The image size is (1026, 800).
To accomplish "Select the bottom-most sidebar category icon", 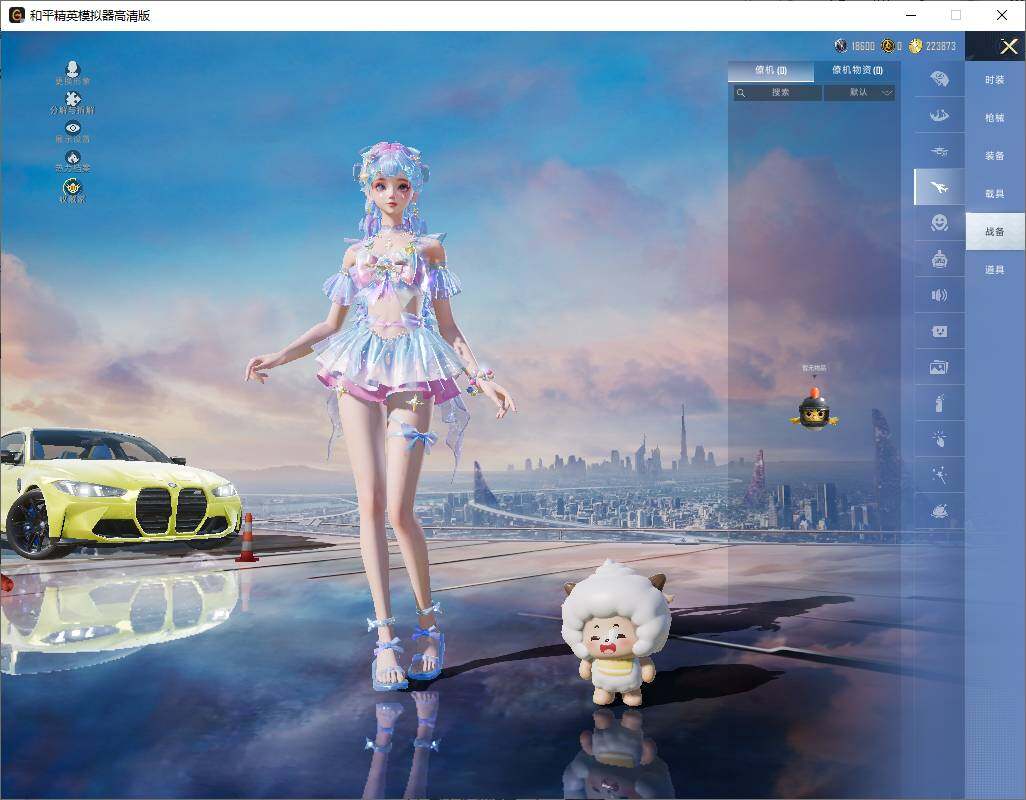I will tap(940, 510).
